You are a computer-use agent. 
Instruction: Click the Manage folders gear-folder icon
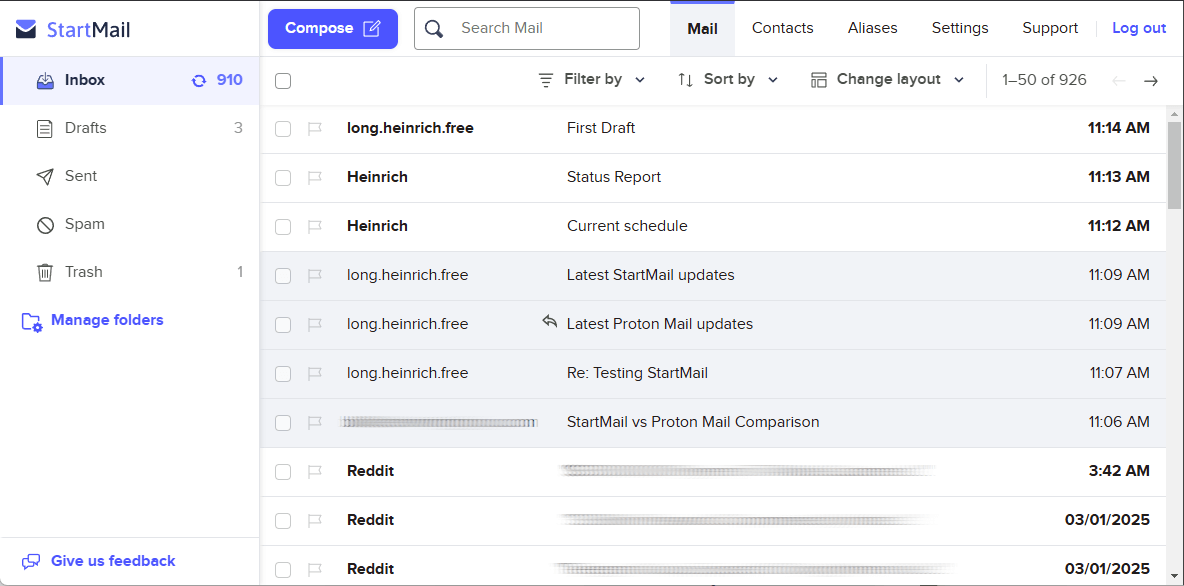point(32,322)
